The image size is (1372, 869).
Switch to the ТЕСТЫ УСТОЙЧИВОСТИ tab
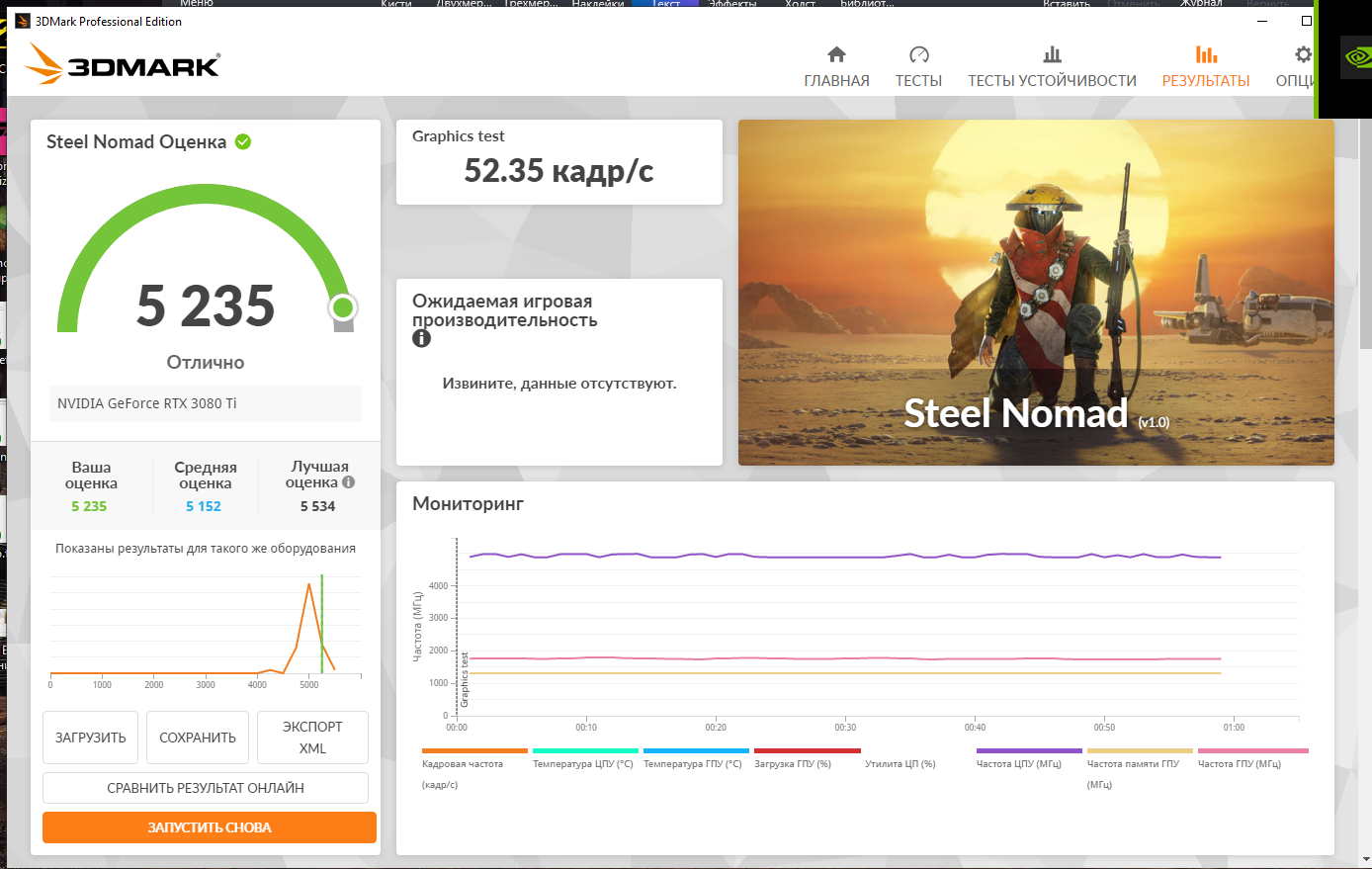tap(1052, 67)
